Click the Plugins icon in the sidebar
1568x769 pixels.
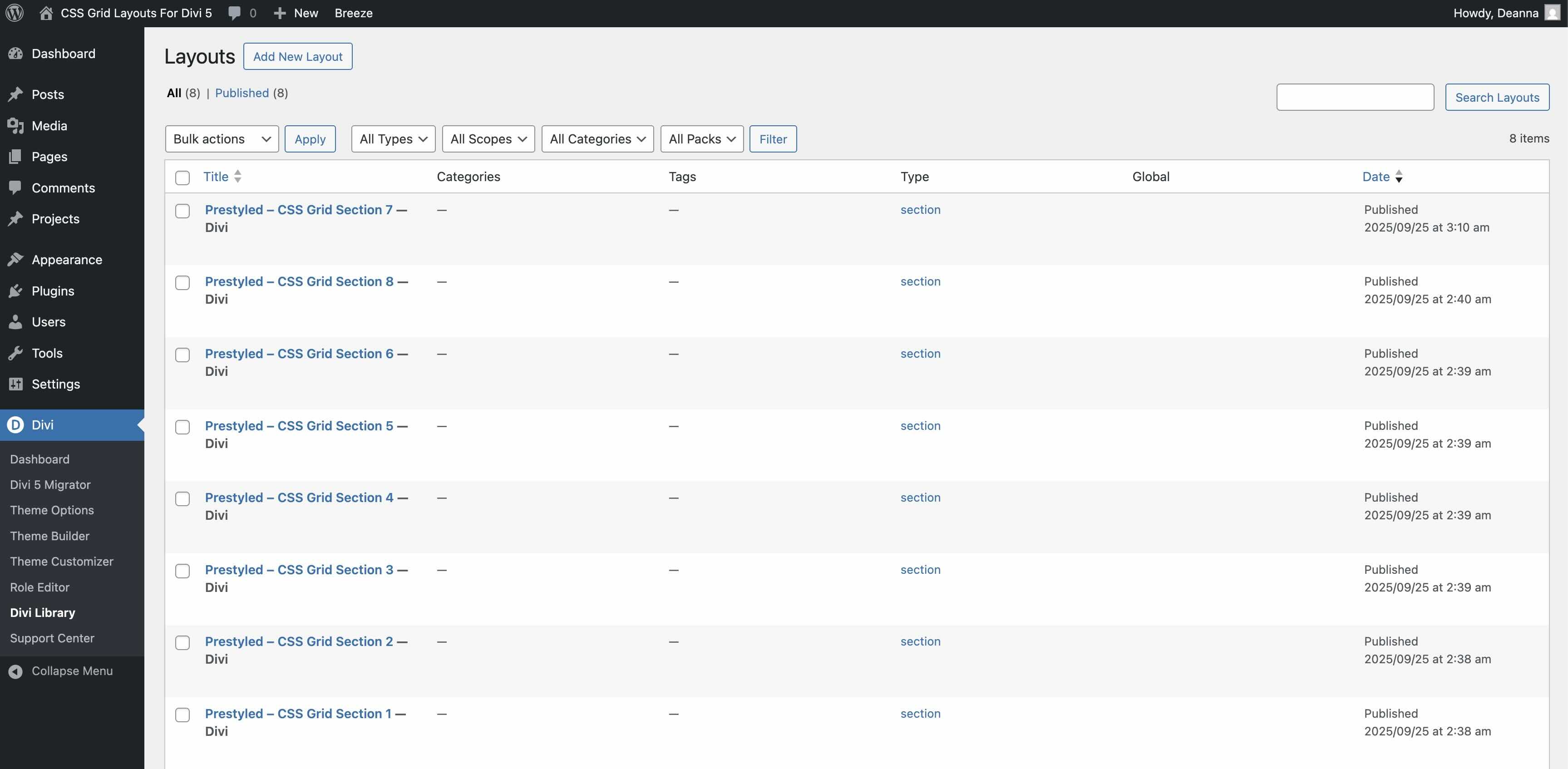pos(16,291)
